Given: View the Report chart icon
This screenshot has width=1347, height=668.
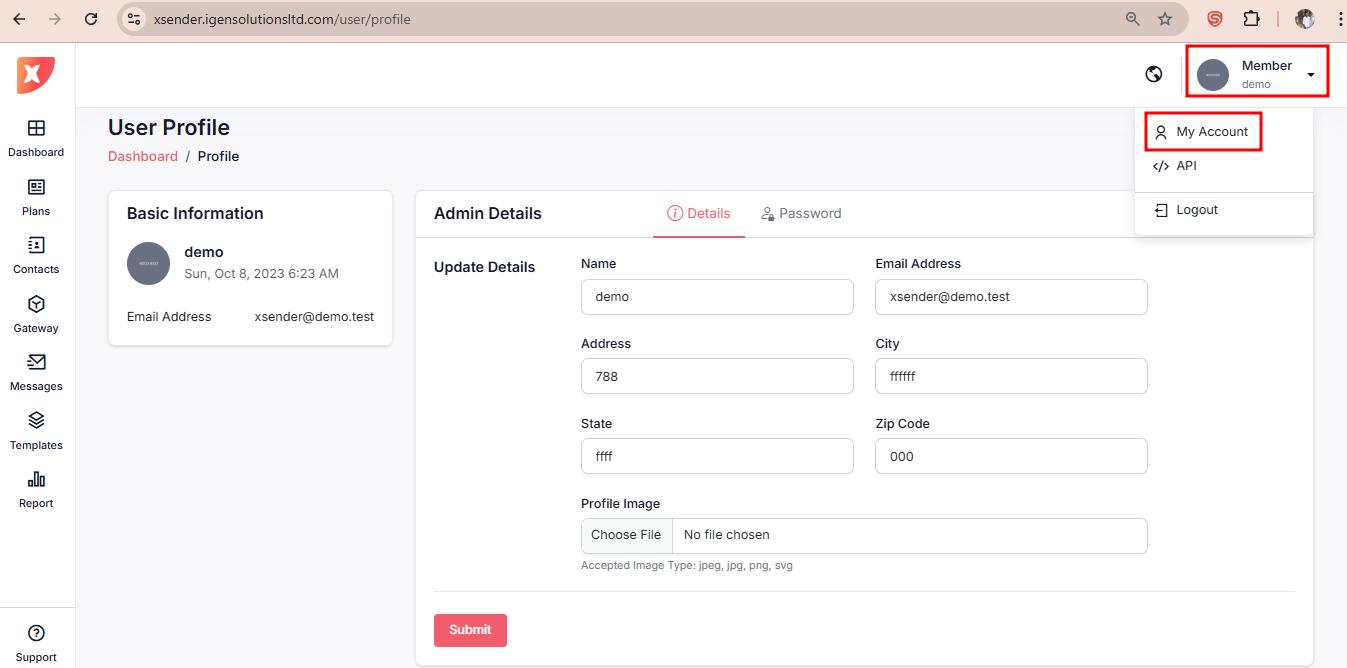Looking at the screenshot, I should click(36, 480).
